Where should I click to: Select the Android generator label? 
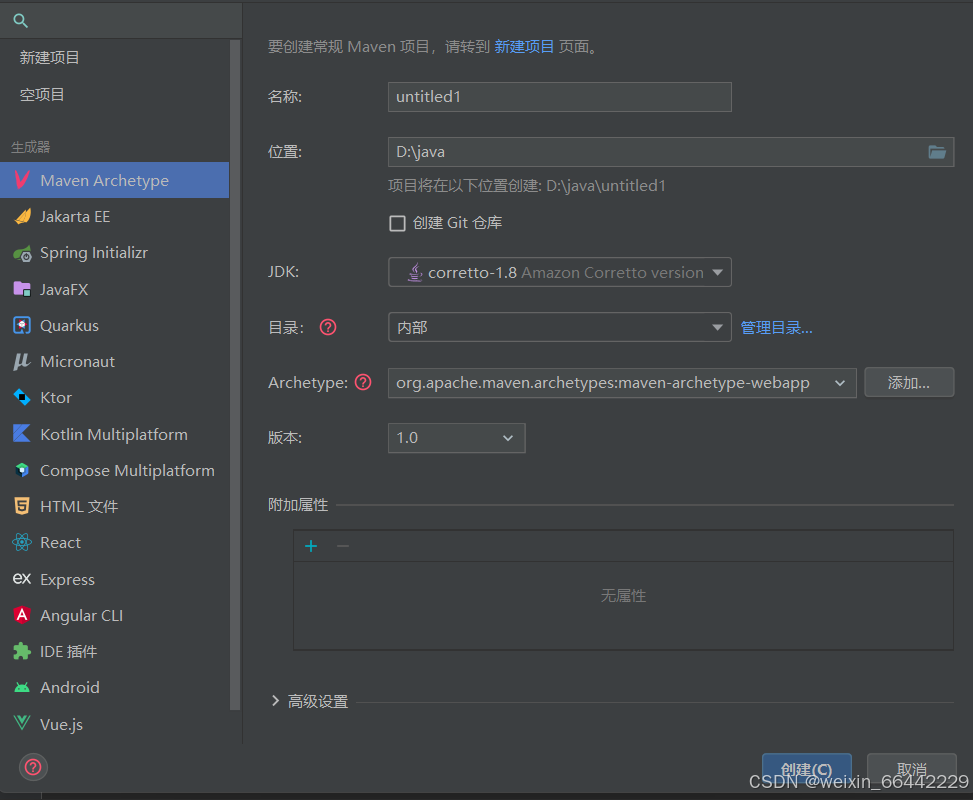(x=70, y=688)
